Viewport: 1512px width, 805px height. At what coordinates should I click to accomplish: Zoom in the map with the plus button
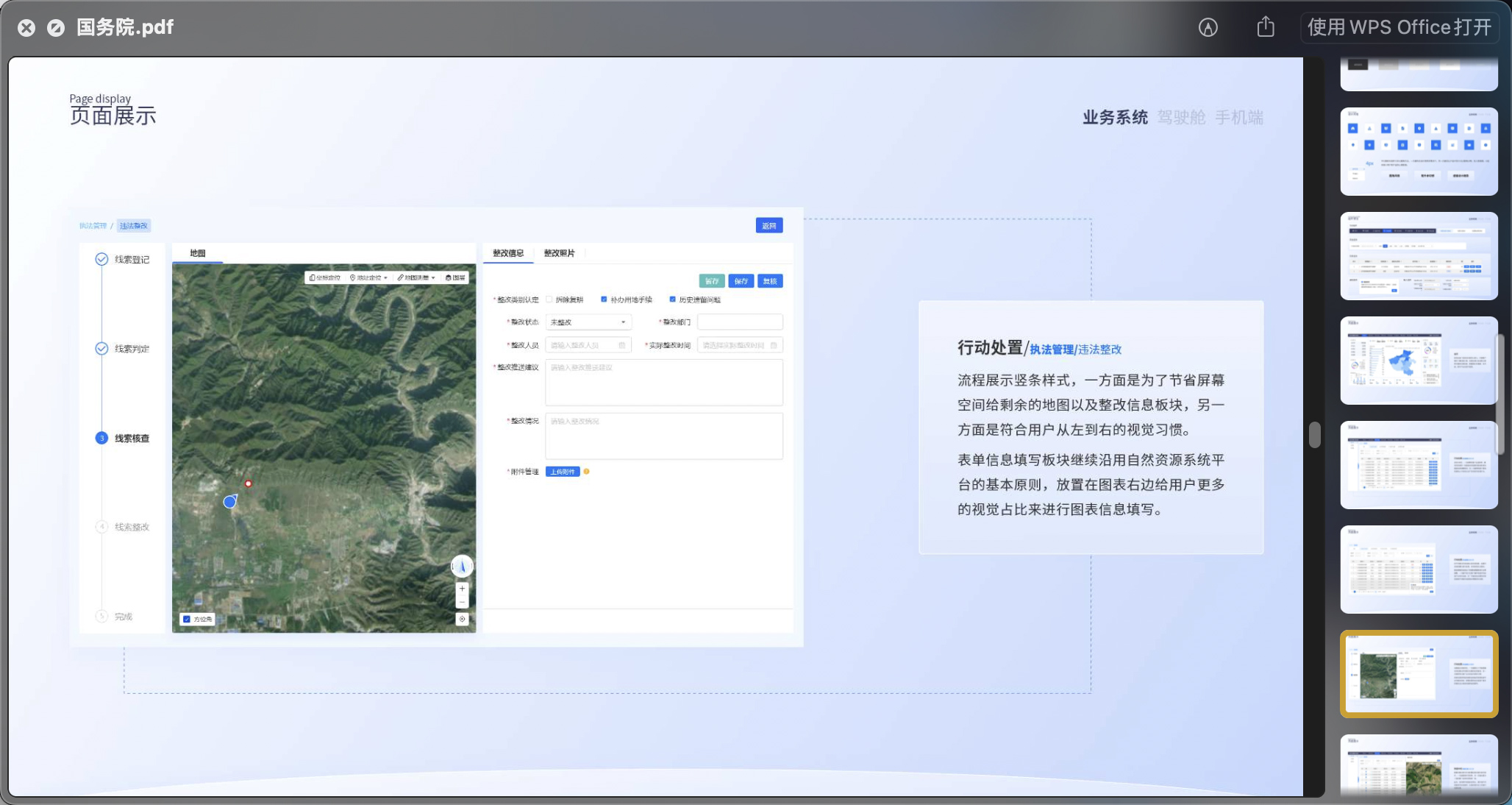click(462, 589)
